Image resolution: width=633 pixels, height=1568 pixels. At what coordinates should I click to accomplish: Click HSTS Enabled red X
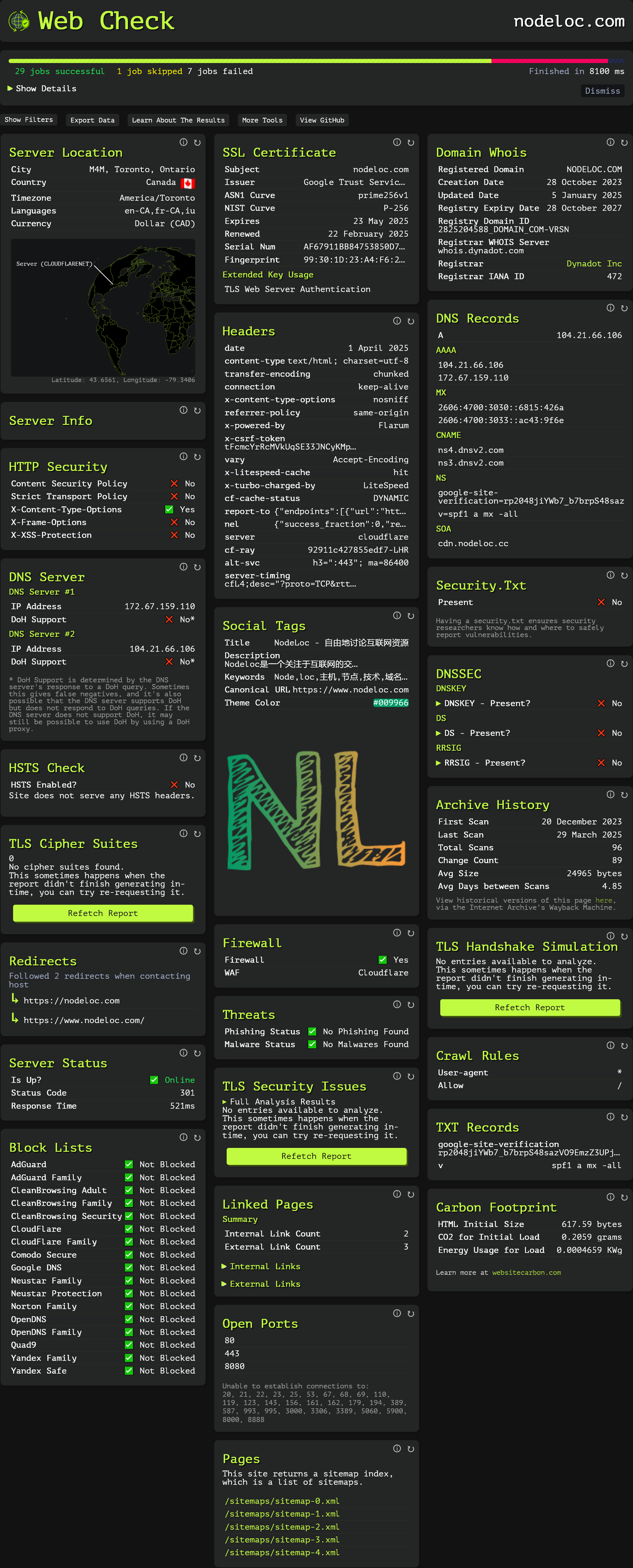[174, 785]
